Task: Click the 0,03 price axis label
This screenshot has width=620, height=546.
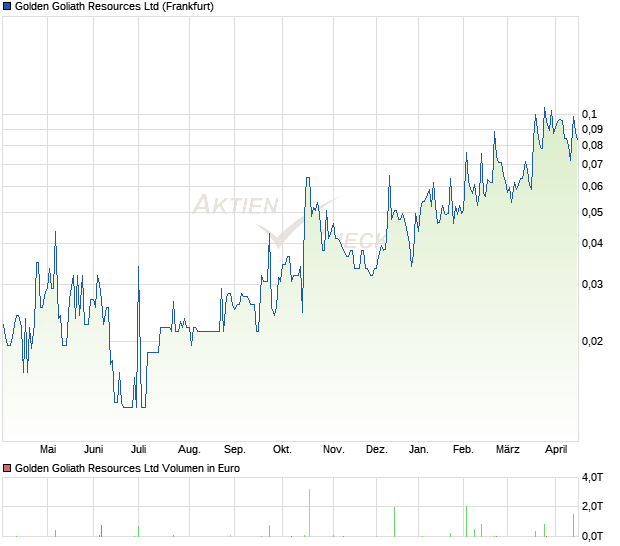Action: point(592,284)
